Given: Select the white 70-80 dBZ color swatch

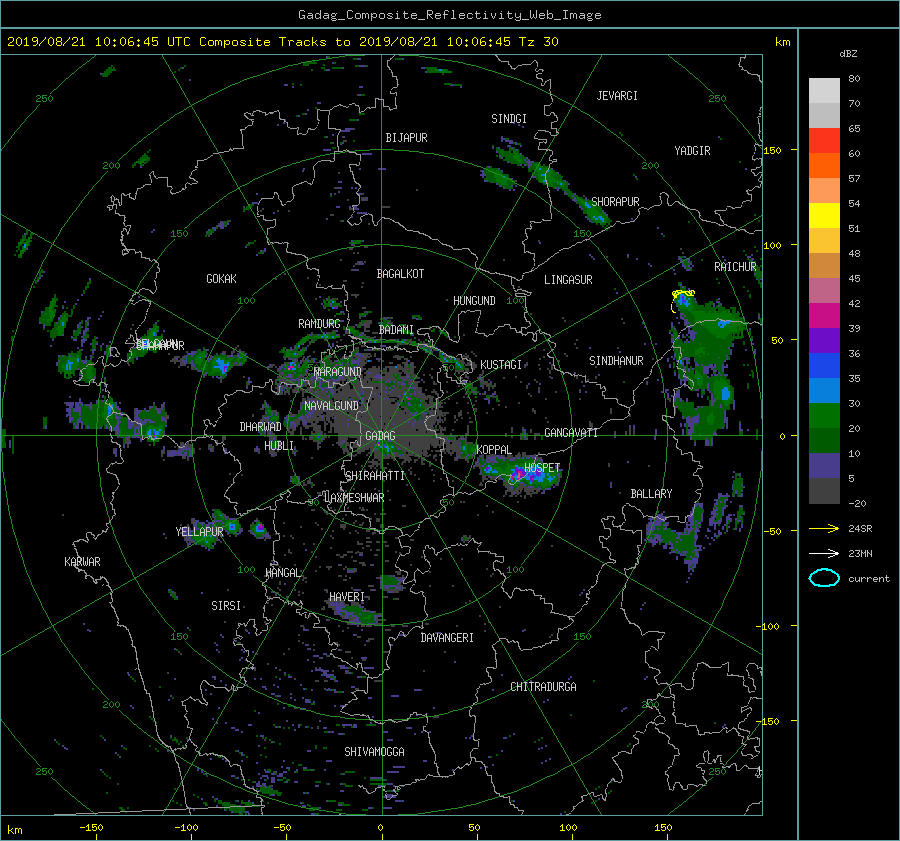Looking at the screenshot, I should coord(824,91).
